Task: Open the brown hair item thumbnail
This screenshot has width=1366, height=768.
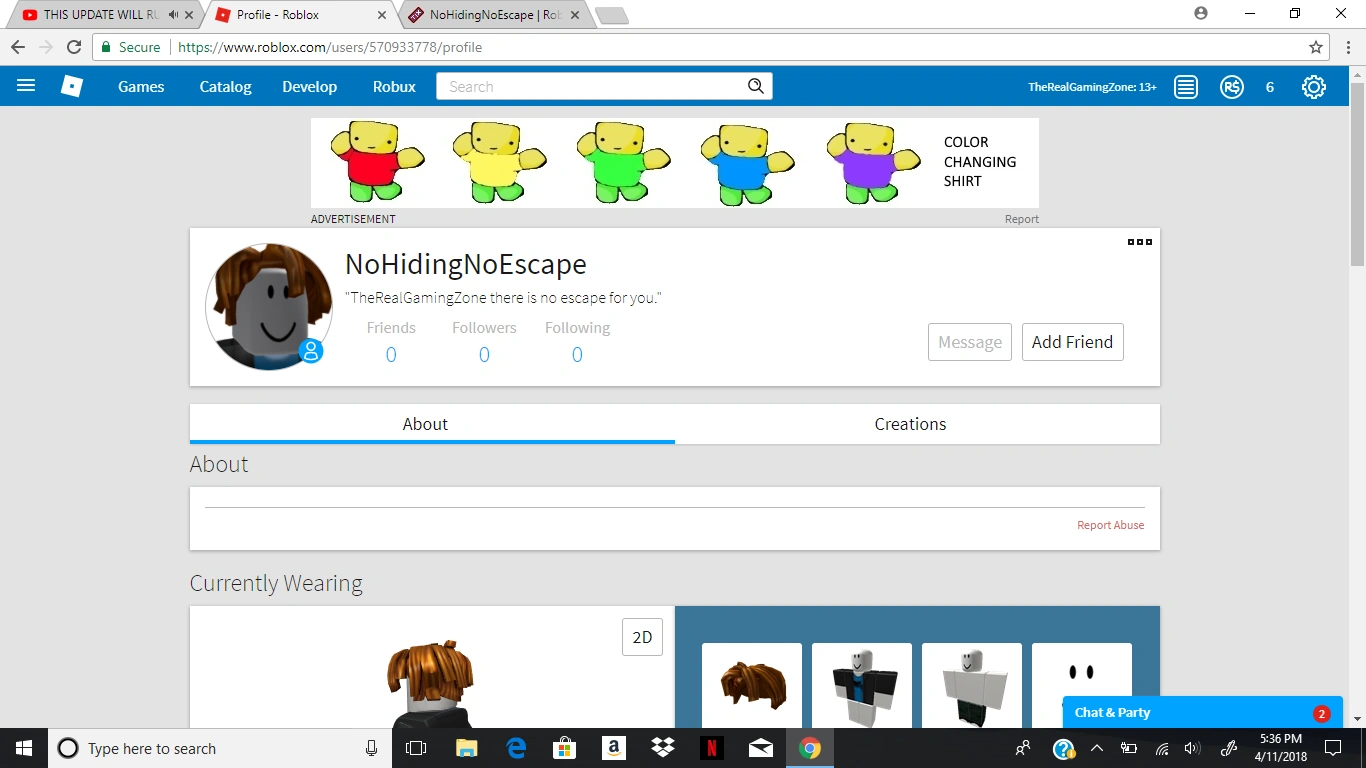Action: (752, 686)
